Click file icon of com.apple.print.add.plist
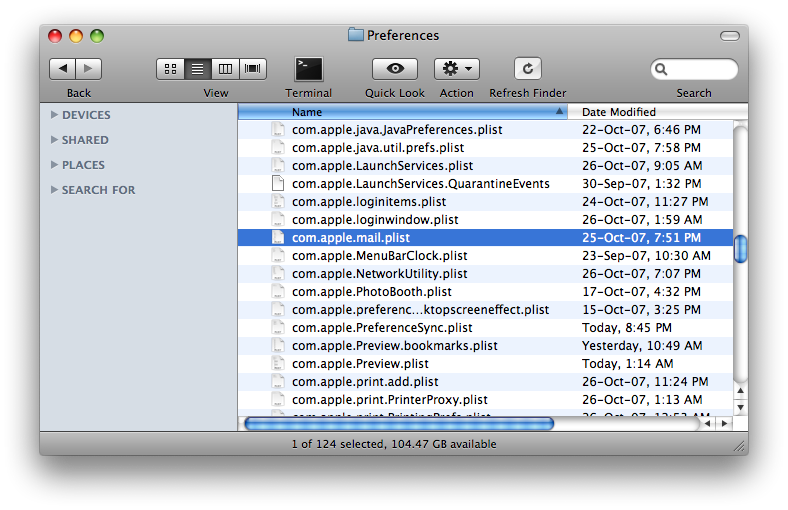The height and width of the screenshot is (510, 788). (x=278, y=381)
